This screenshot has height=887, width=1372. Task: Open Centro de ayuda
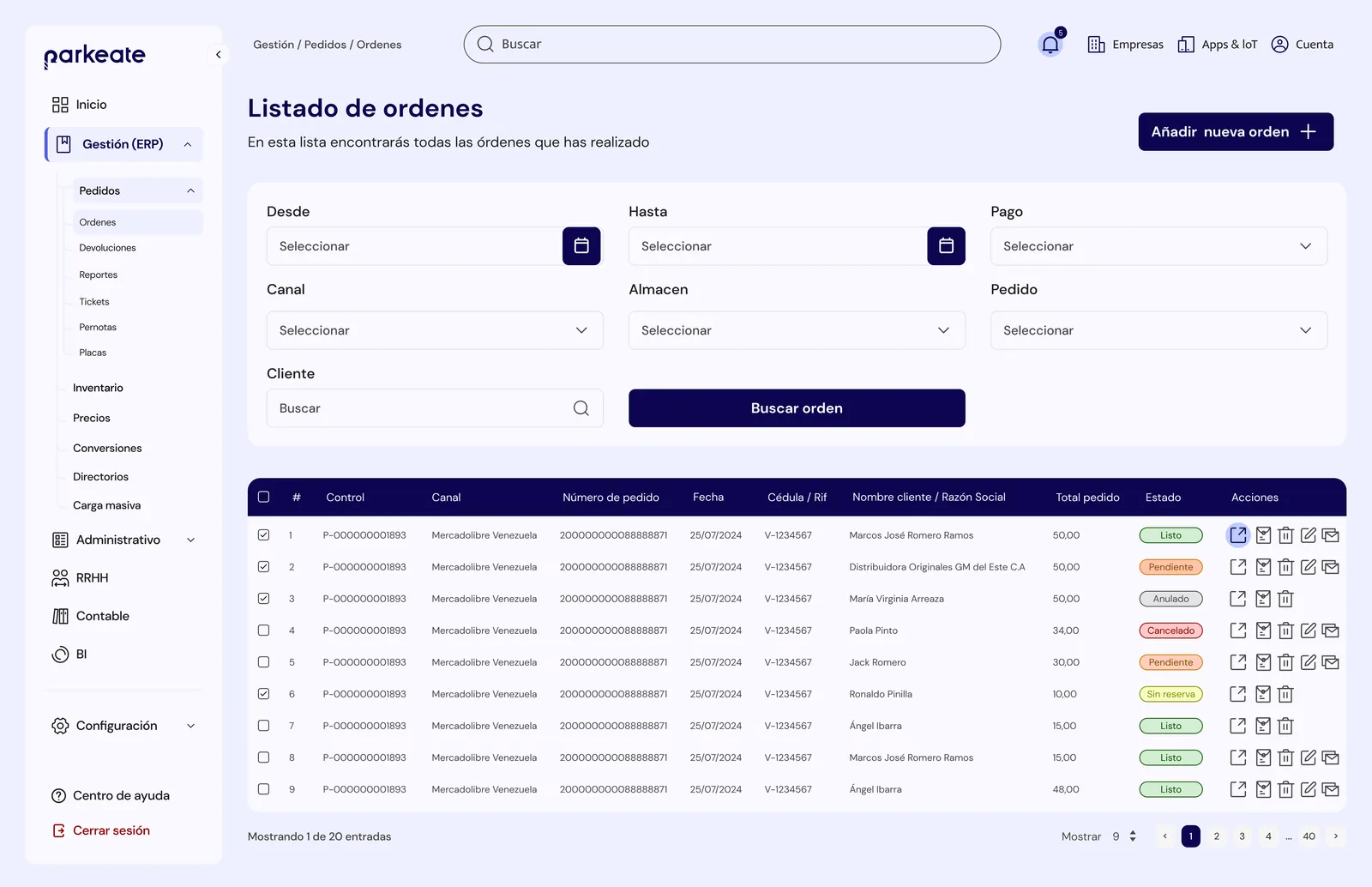tap(111, 795)
